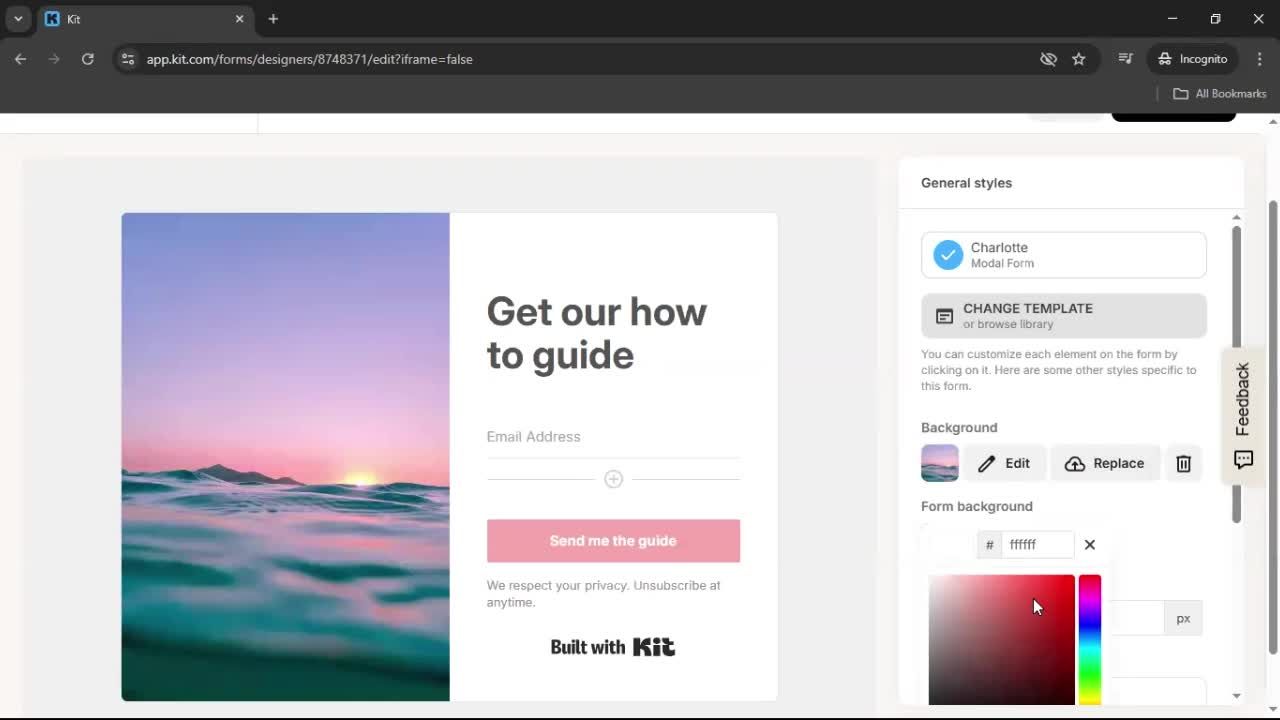Open the Change Template browser via its template icon
The height and width of the screenshot is (720, 1280).
coord(944,316)
